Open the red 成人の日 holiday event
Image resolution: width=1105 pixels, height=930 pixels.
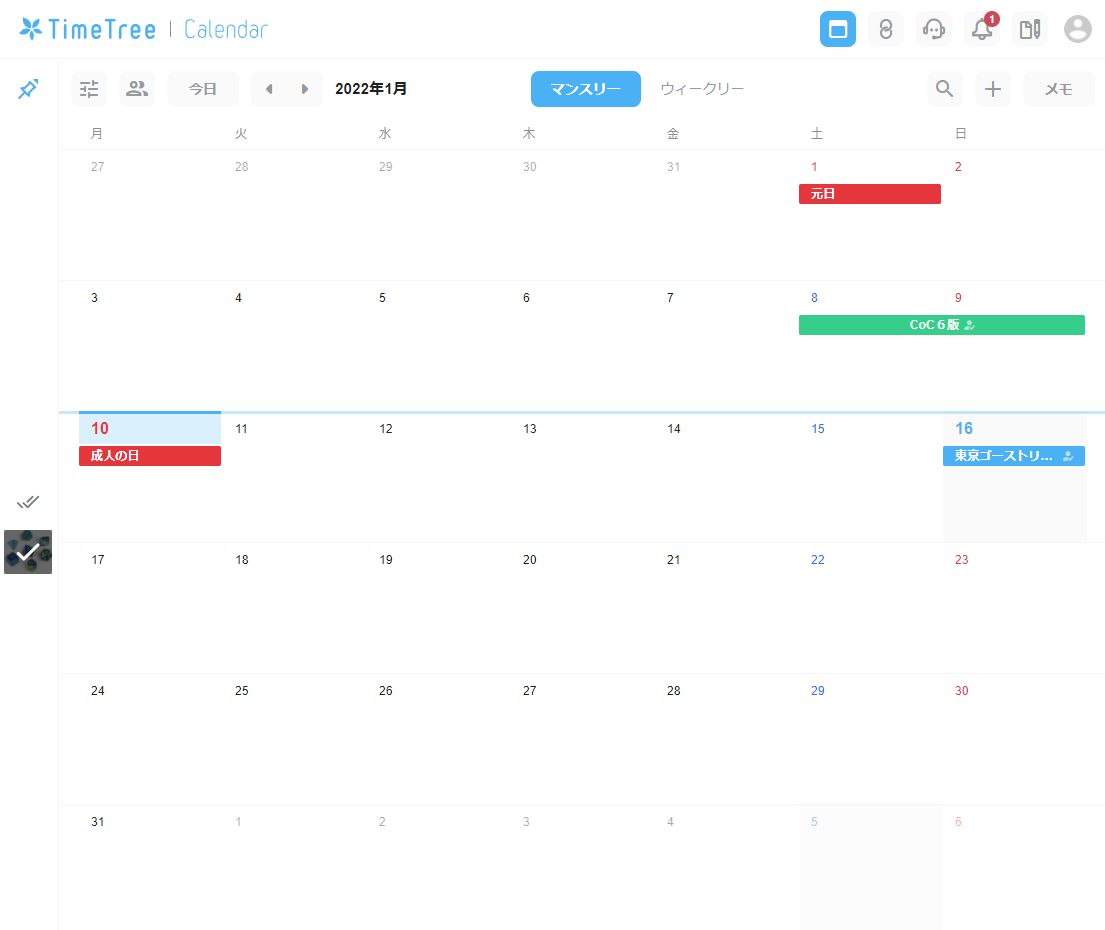(x=150, y=456)
